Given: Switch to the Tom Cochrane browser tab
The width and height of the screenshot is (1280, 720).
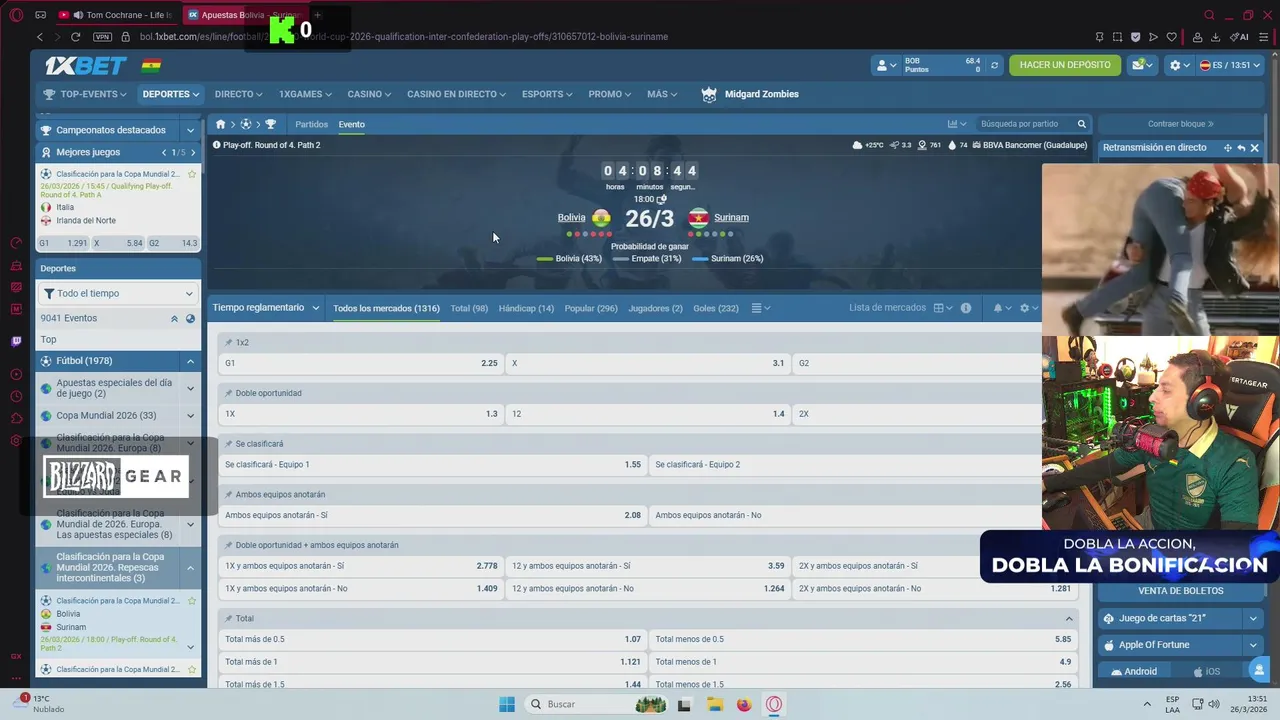Looking at the screenshot, I should [118, 15].
